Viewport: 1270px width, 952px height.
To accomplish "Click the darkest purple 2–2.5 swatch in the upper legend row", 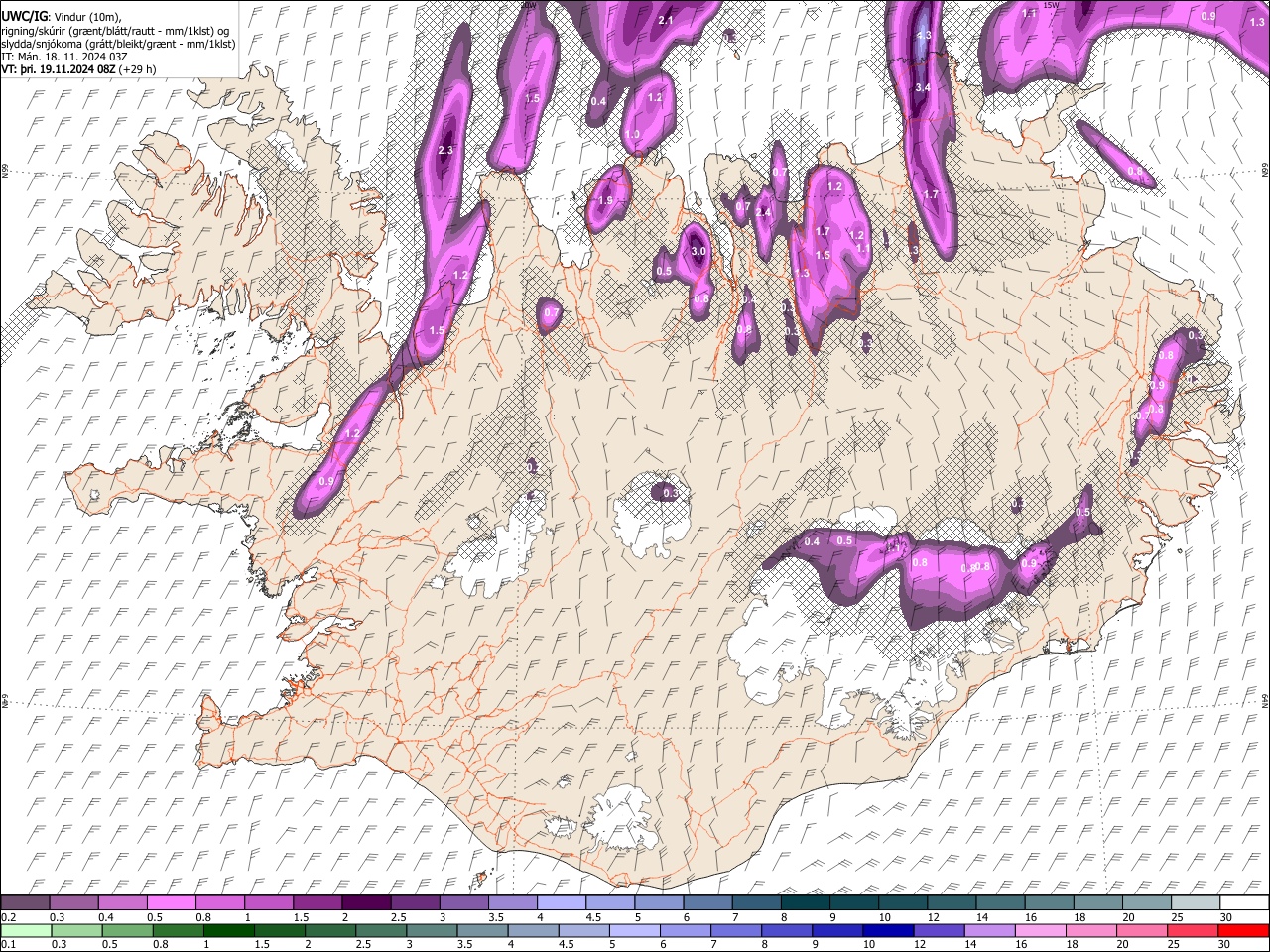I will [367, 903].
